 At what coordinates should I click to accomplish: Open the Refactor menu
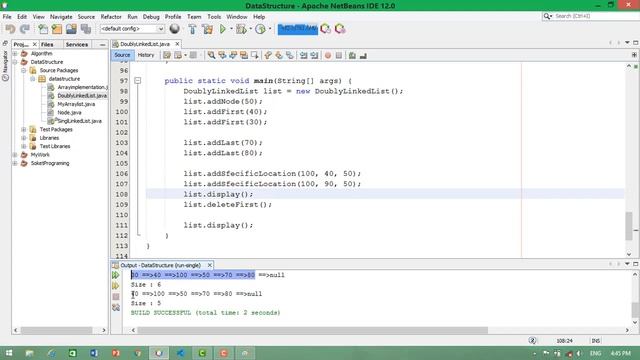(111, 17)
